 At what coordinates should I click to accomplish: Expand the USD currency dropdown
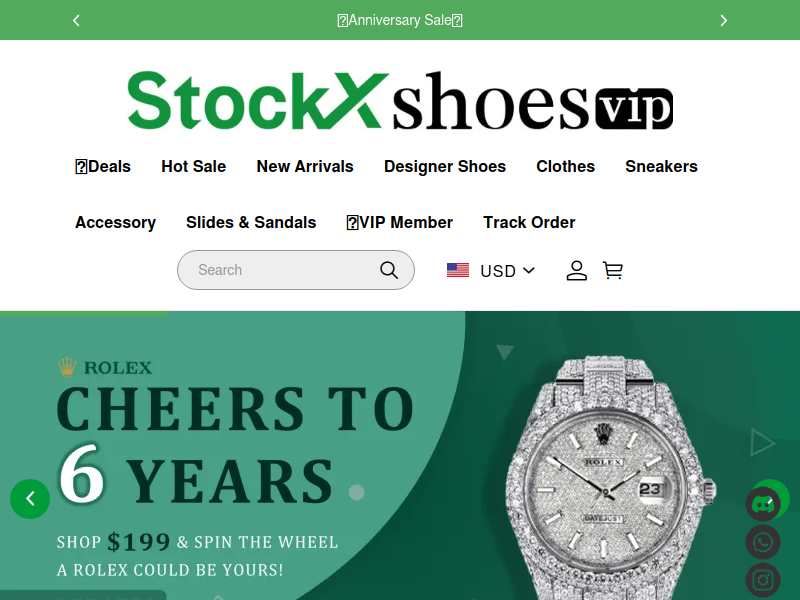[507, 271]
